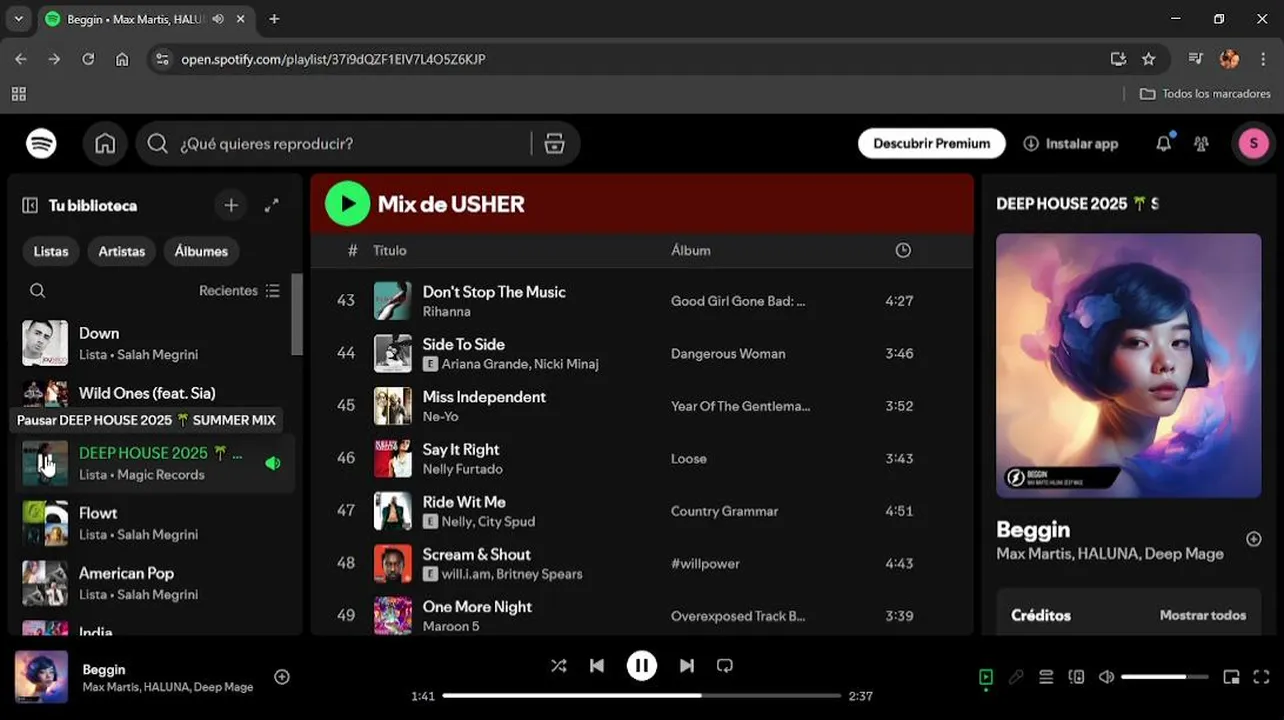Open friends activity icon
Viewport: 1284px width, 720px height.
point(1201,144)
